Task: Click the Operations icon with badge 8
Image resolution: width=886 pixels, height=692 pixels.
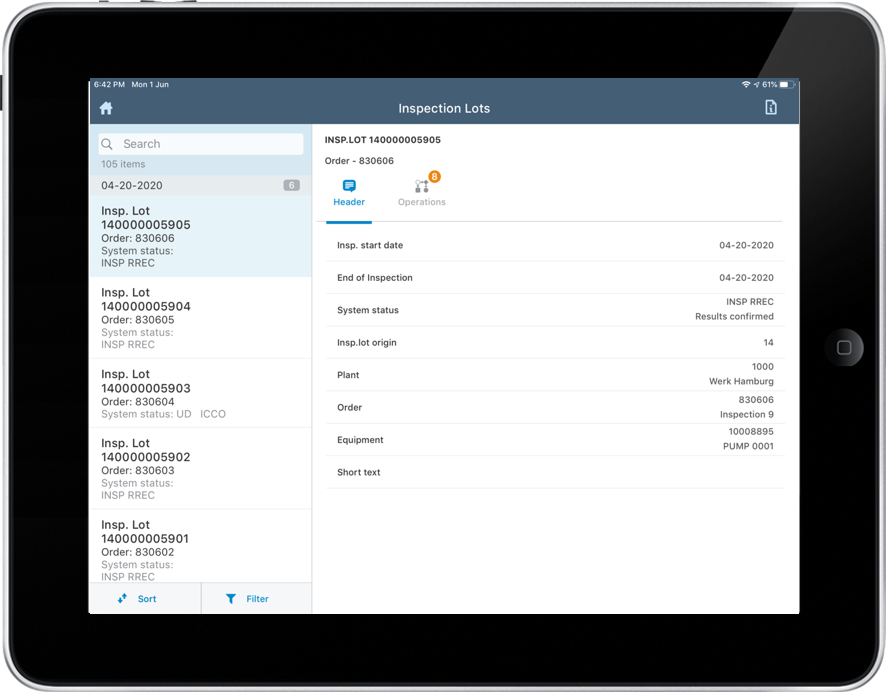Action: coord(420,186)
